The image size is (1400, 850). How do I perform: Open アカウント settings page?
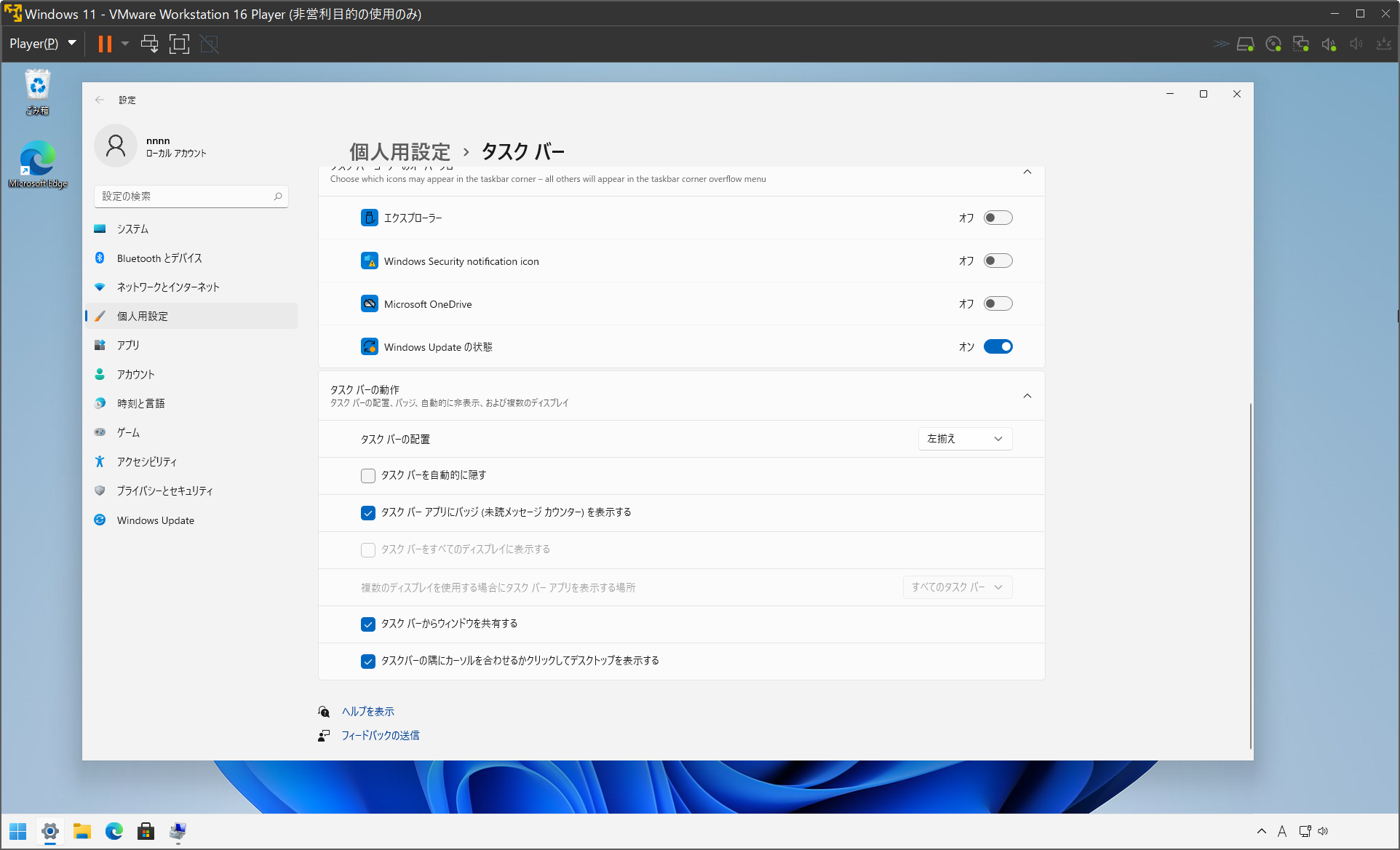coord(191,374)
